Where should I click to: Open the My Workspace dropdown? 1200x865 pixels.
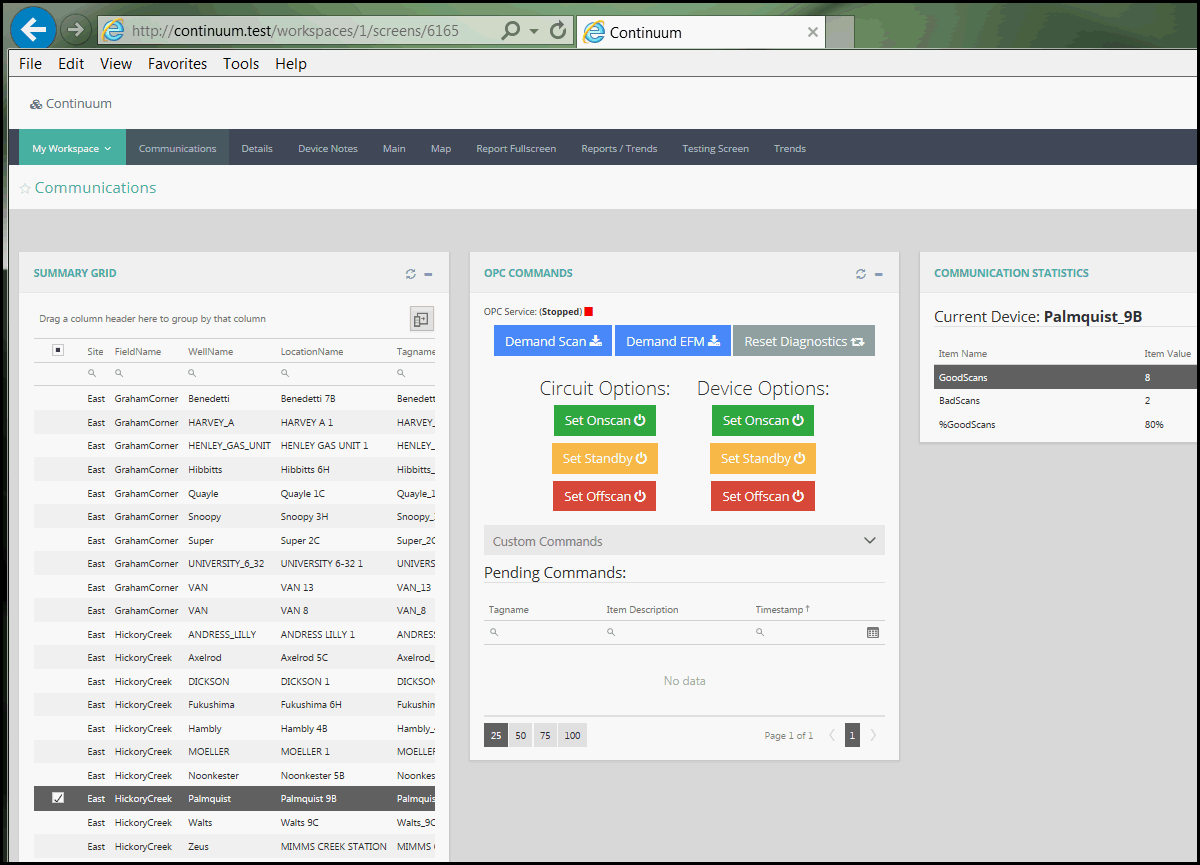click(x=72, y=149)
